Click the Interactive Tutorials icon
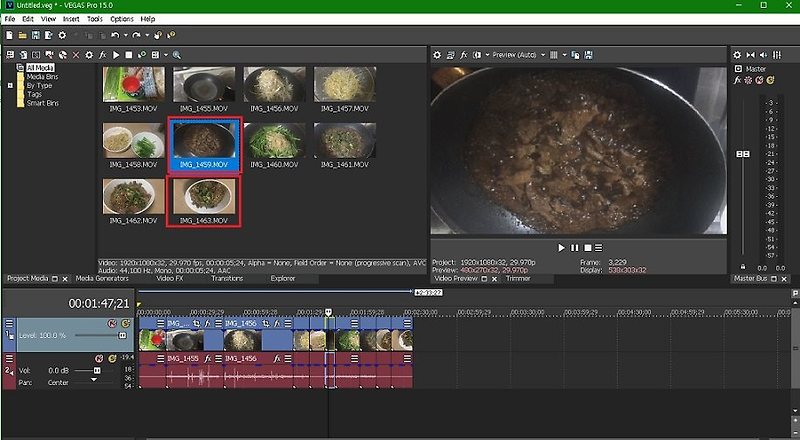The height and width of the screenshot is (440, 800). pos(158,35)
